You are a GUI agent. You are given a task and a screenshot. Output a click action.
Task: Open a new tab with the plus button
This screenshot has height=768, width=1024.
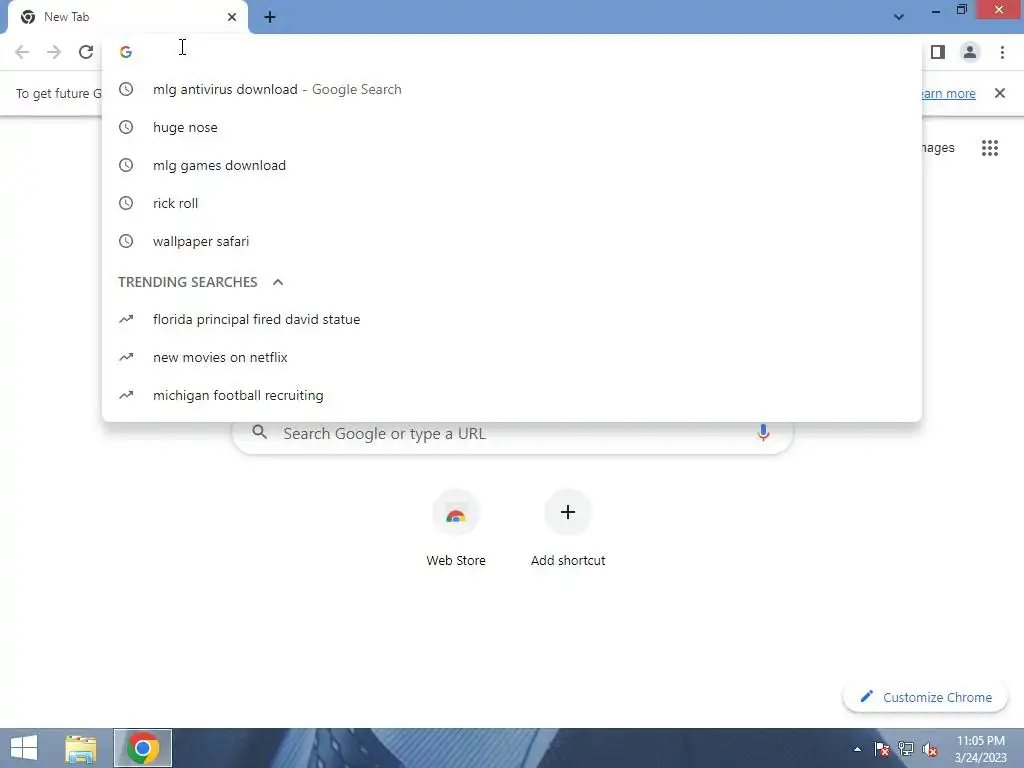(x=270, y=17)
